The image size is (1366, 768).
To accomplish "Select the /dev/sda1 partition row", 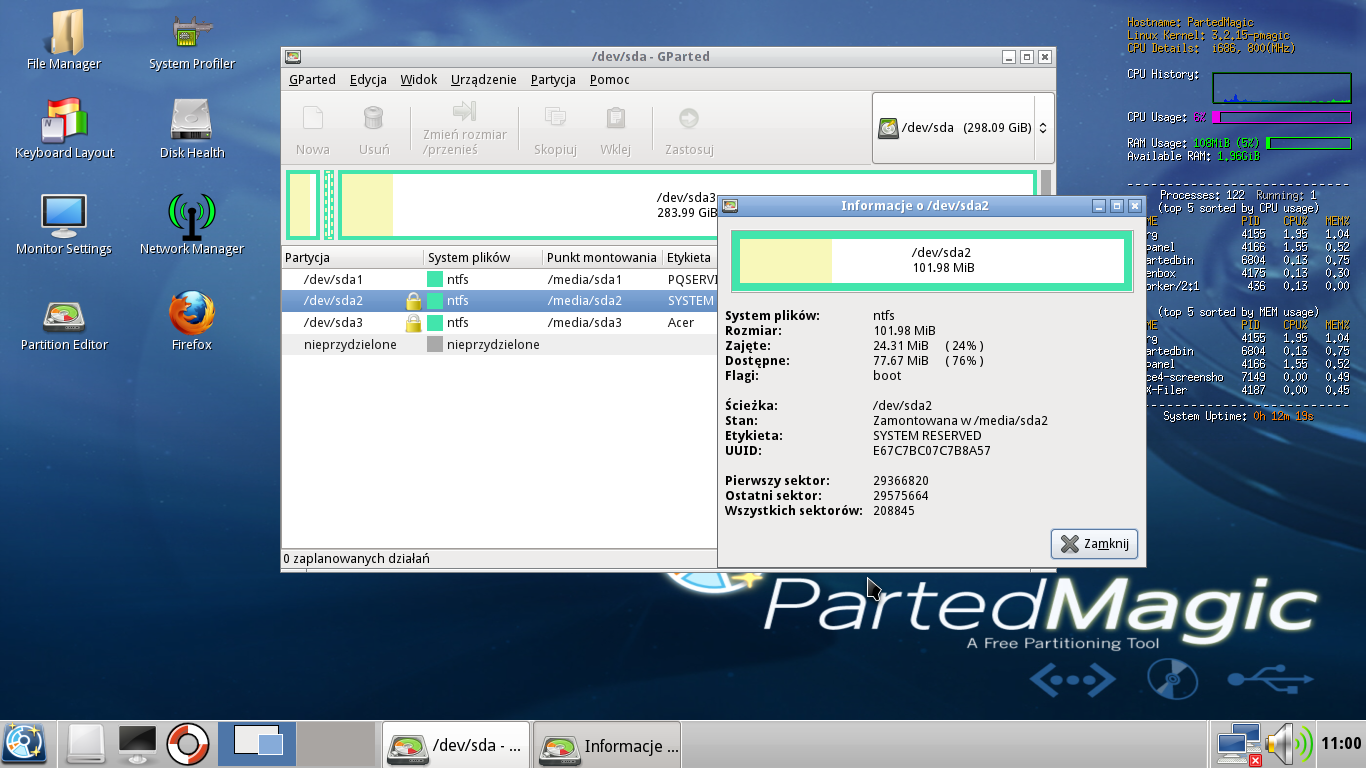I will pyautogui.click(x=500, y=280).
